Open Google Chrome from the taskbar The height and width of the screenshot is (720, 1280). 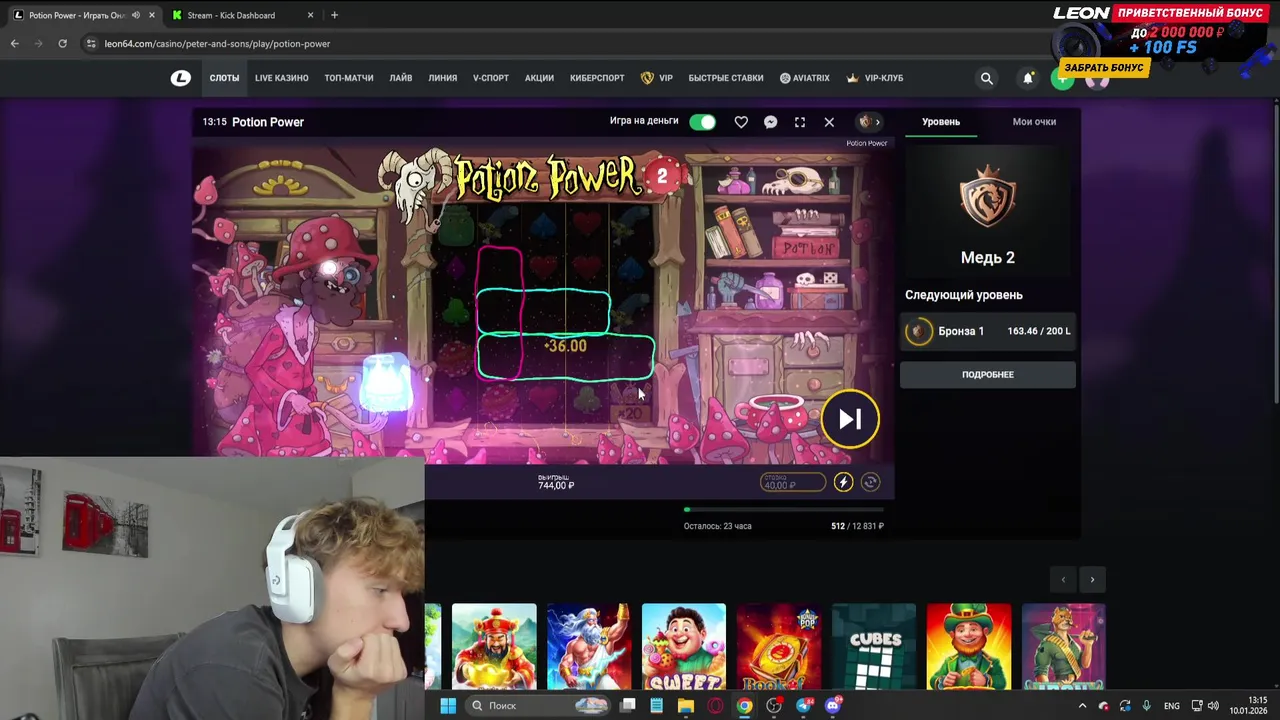(x=745, y=706)
